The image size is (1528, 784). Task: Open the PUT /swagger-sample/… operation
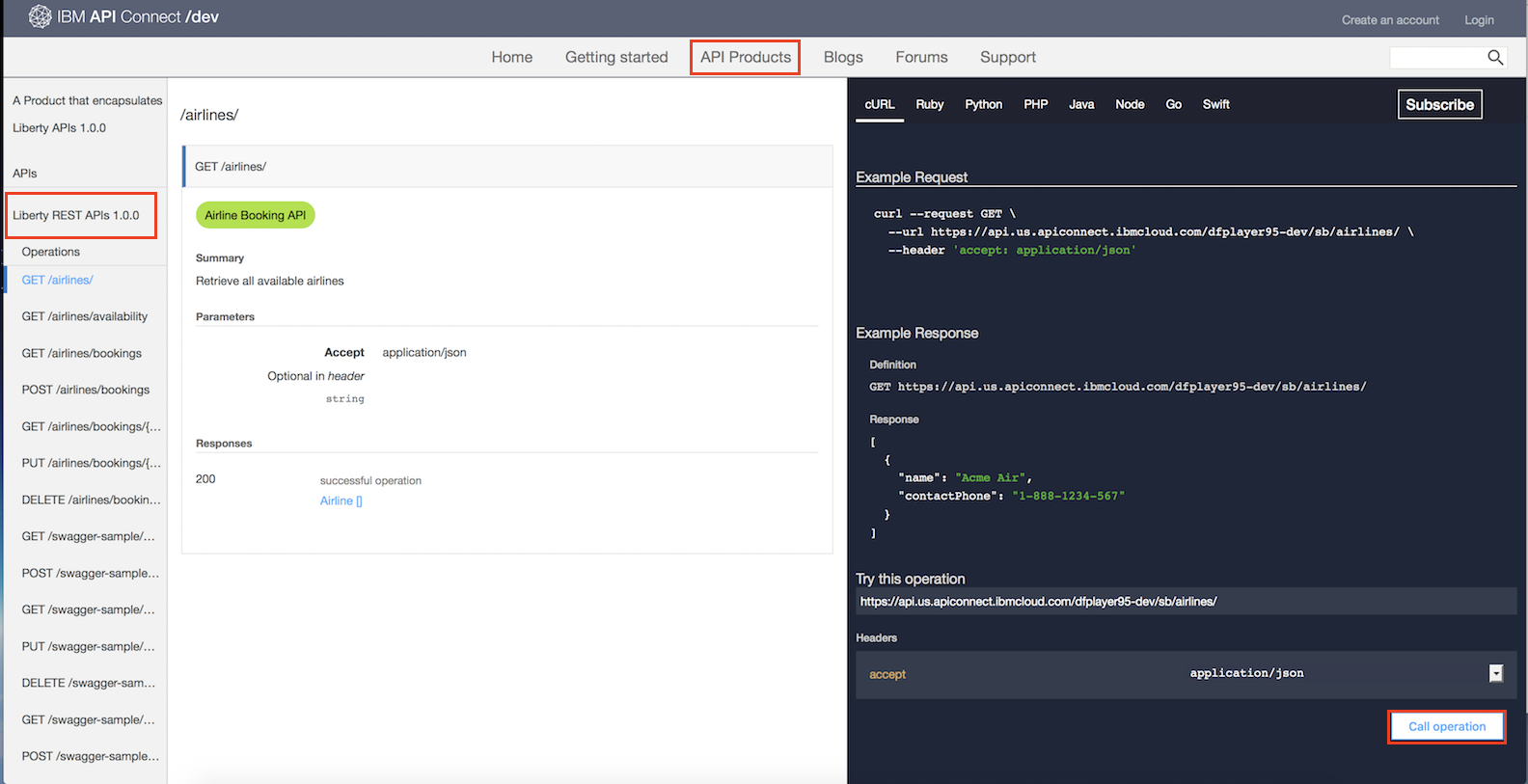(89, 646)
